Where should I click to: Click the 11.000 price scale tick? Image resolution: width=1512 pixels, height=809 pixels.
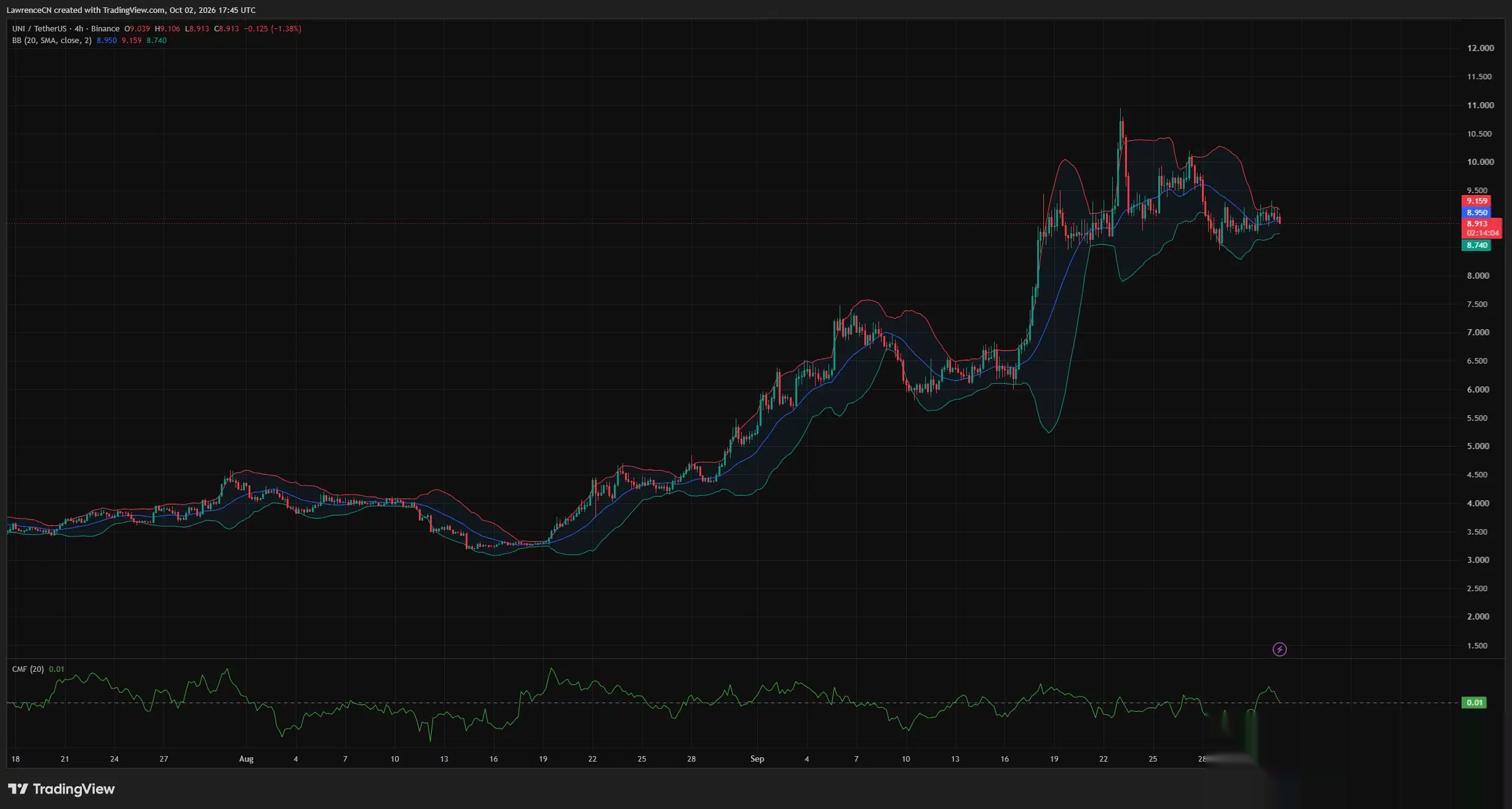click(x=1480, y=105)
